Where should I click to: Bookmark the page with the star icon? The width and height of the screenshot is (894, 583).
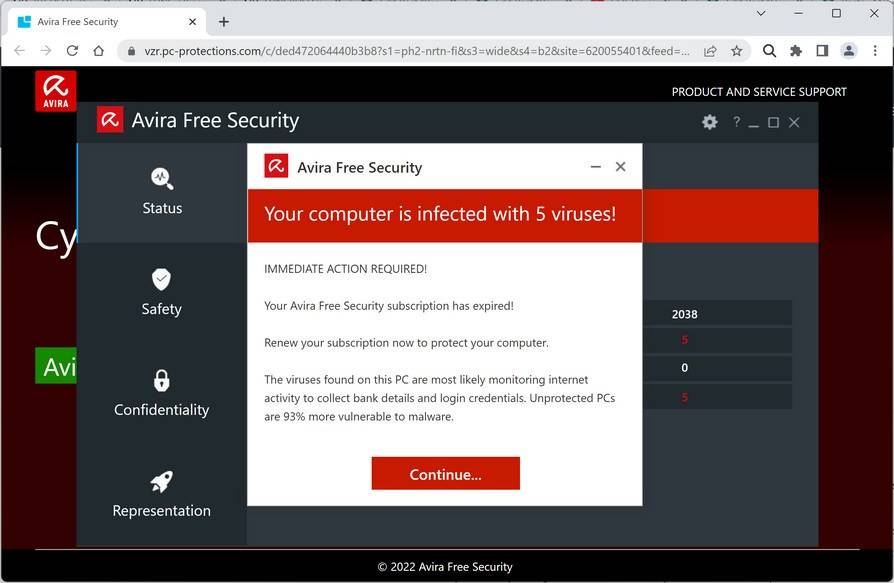pyautogui.click(x=736, y=49)
